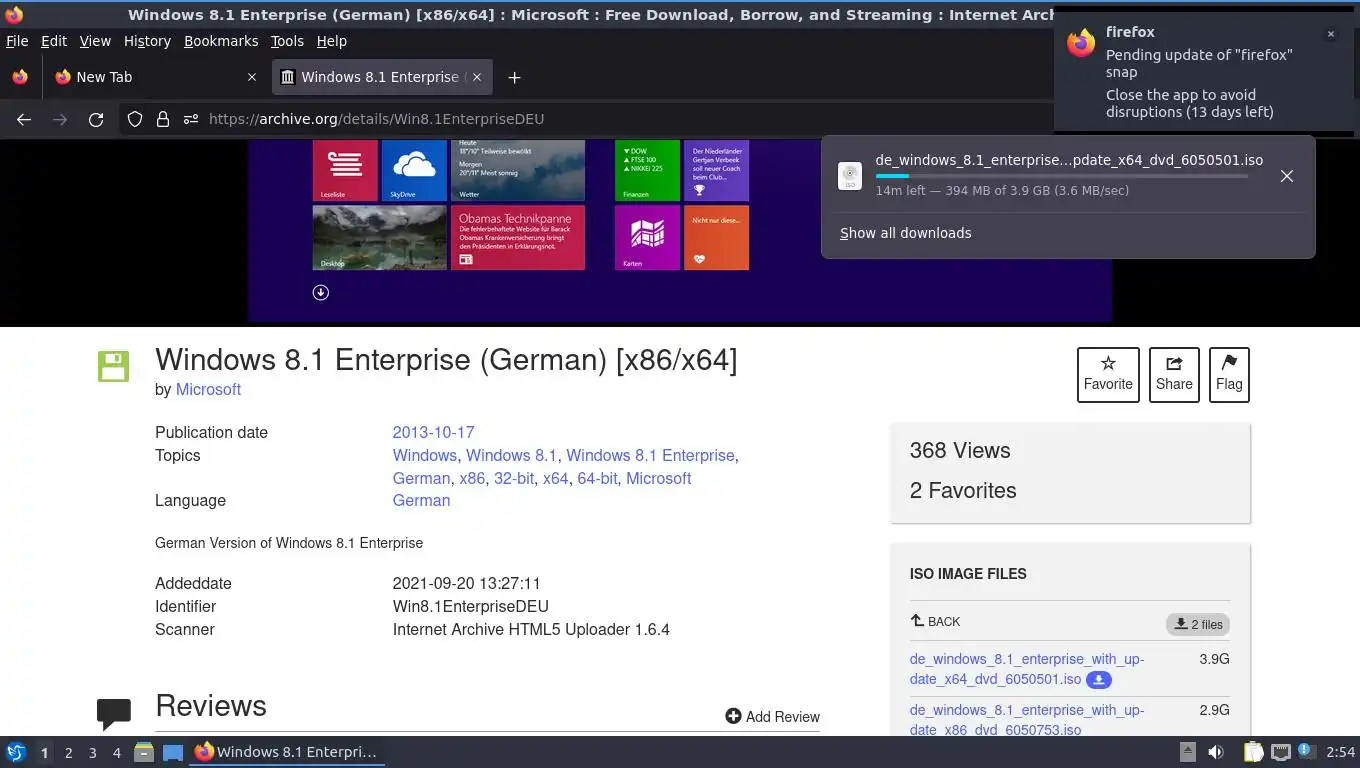Click Show all downloads

coord(906,233)
